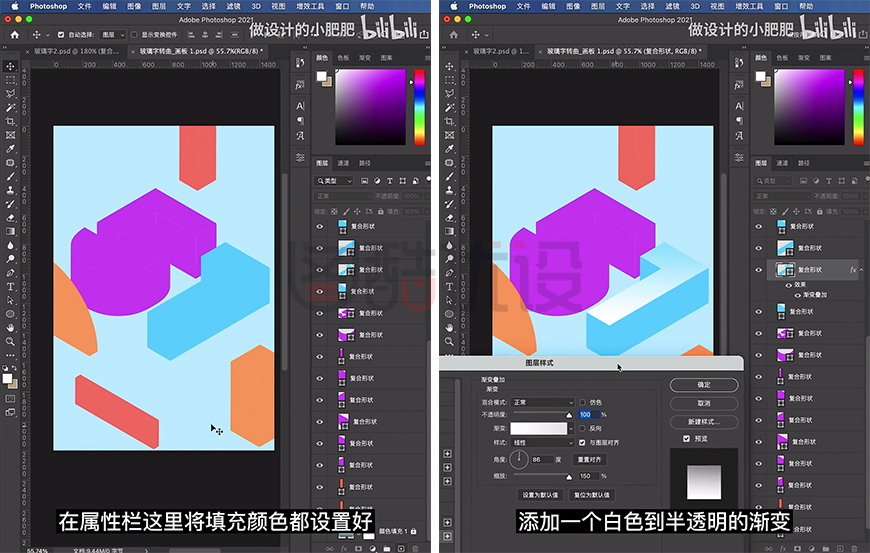This screenshot has height=553, width=870.
Task: Click the 重置对齐 button
Action: point(589,459)
